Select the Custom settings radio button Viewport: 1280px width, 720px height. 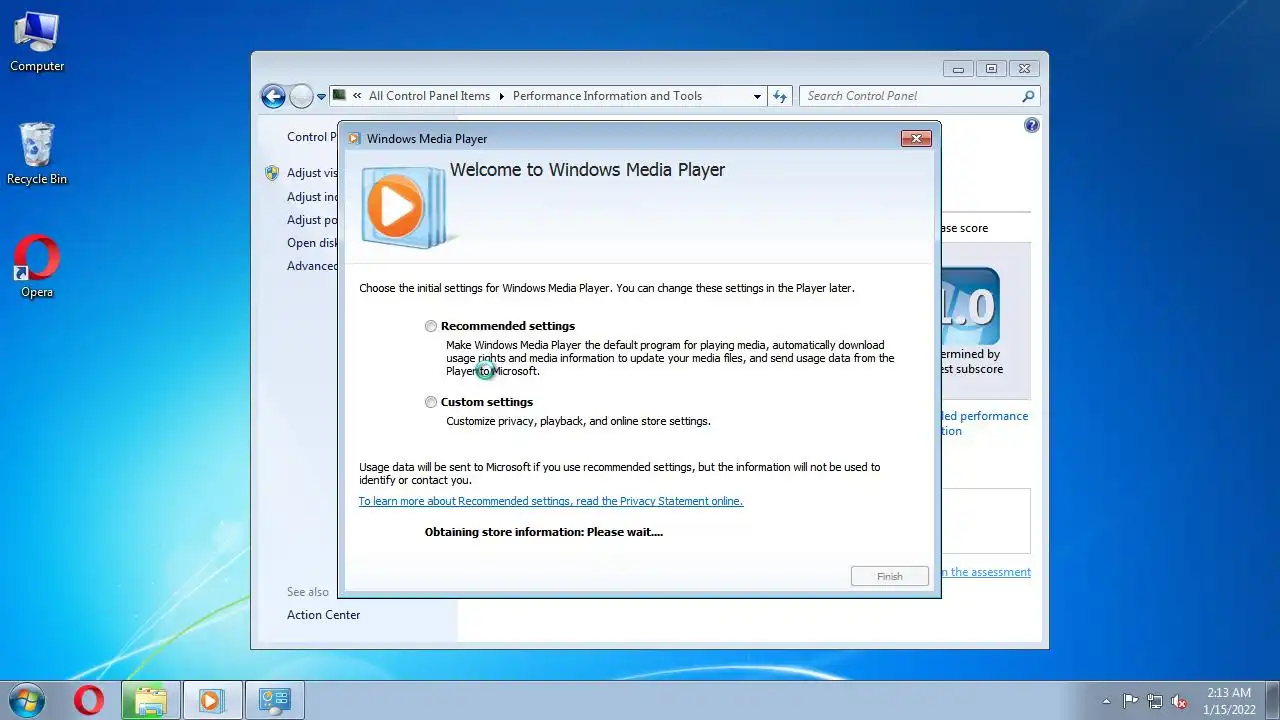pyautogui.click(x=431, y=402)
